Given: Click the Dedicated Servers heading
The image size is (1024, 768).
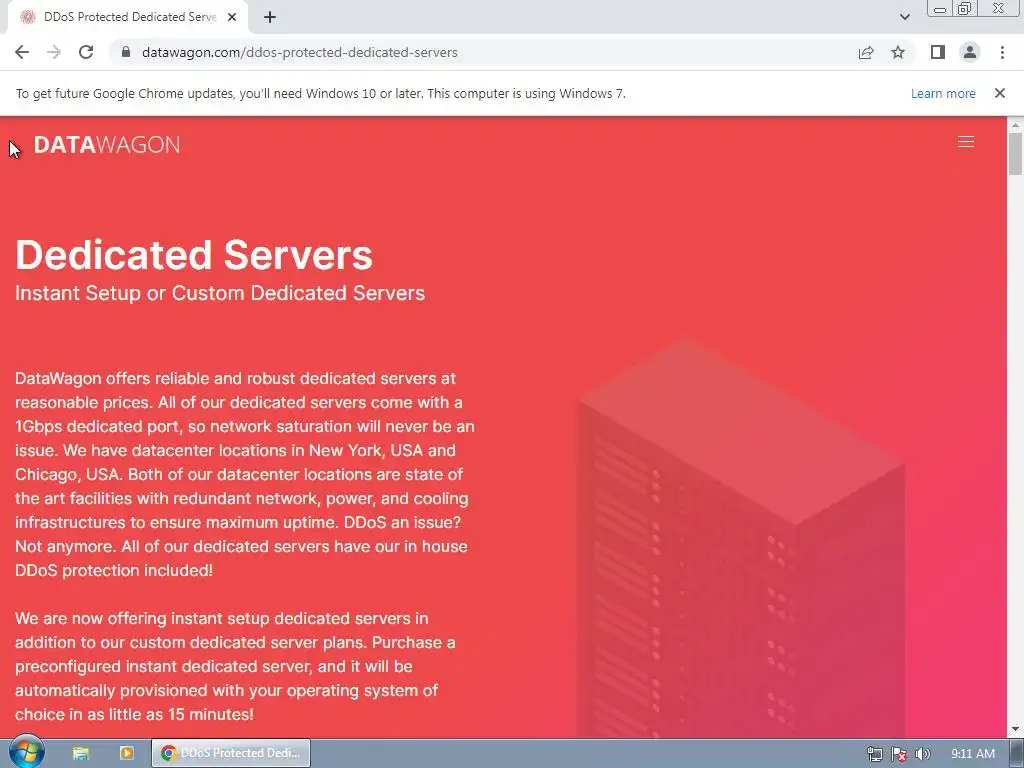Looking at the screenshot, I should click(x=194, y=255).
